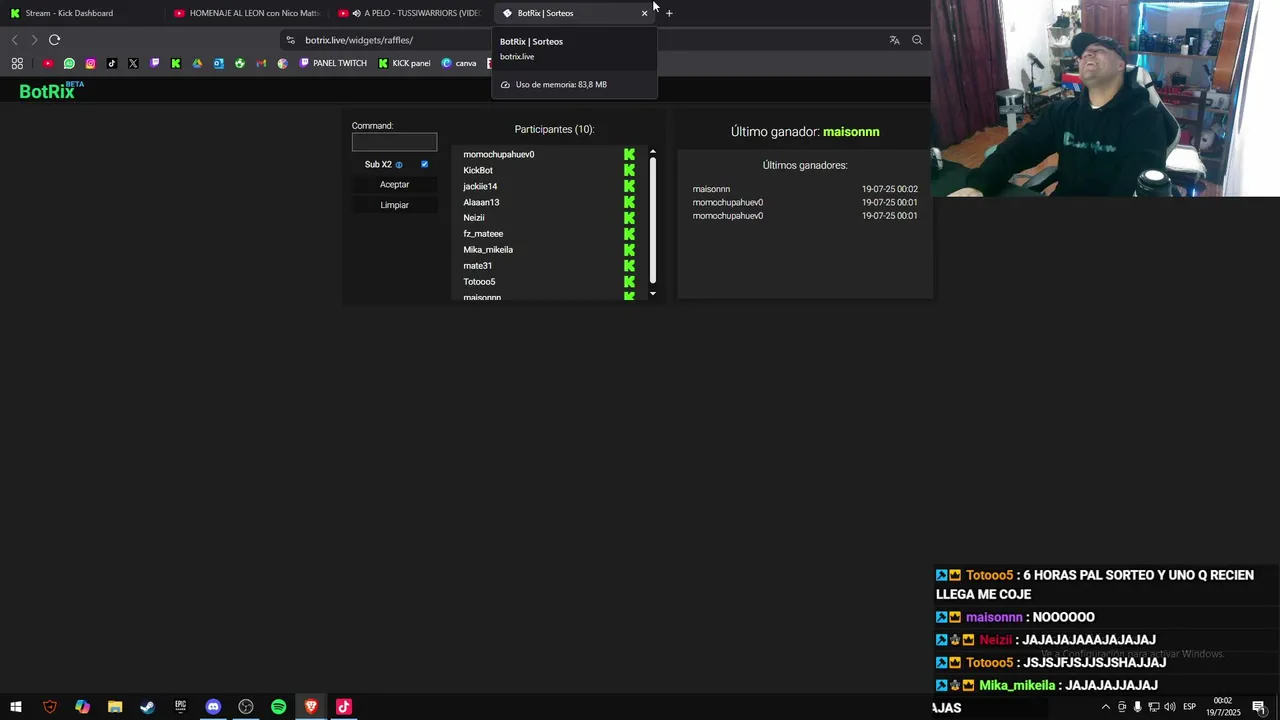Open the PANEL TWITCH bookmark
Screen dimensions: 1280x720
(x=333, y=63)
